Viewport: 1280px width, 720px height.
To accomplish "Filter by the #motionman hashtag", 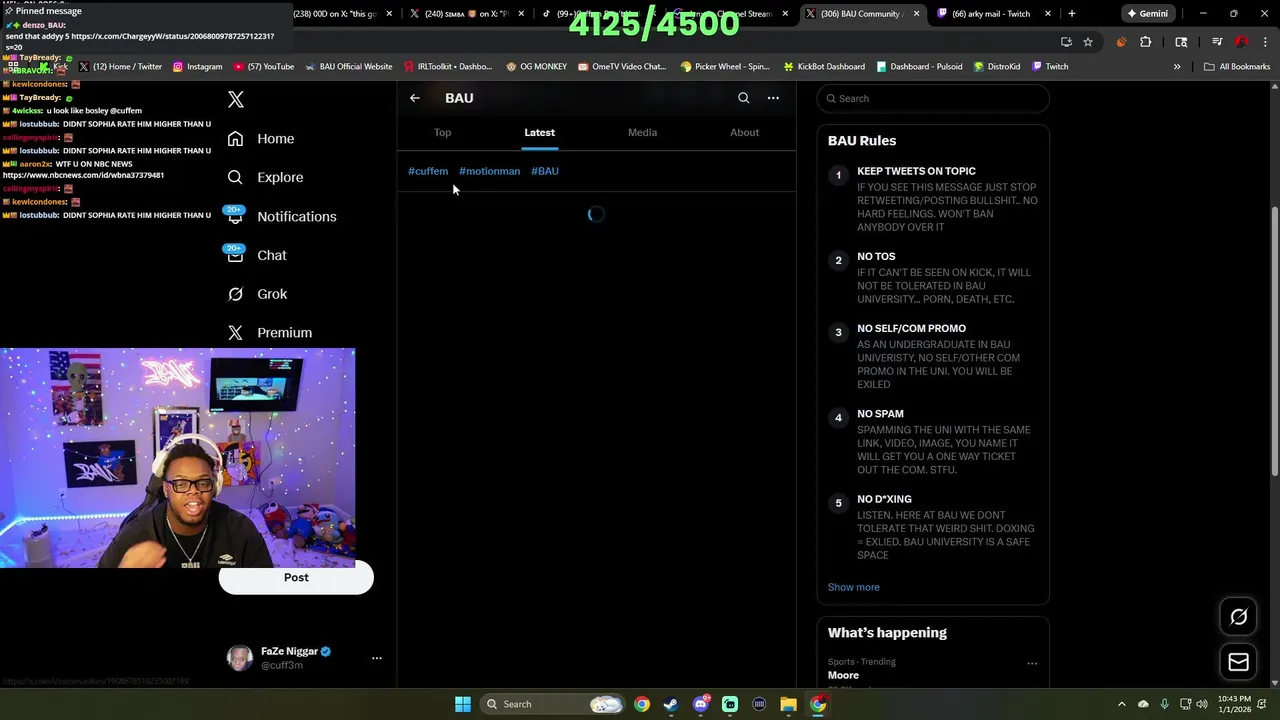I will [489, 171].
